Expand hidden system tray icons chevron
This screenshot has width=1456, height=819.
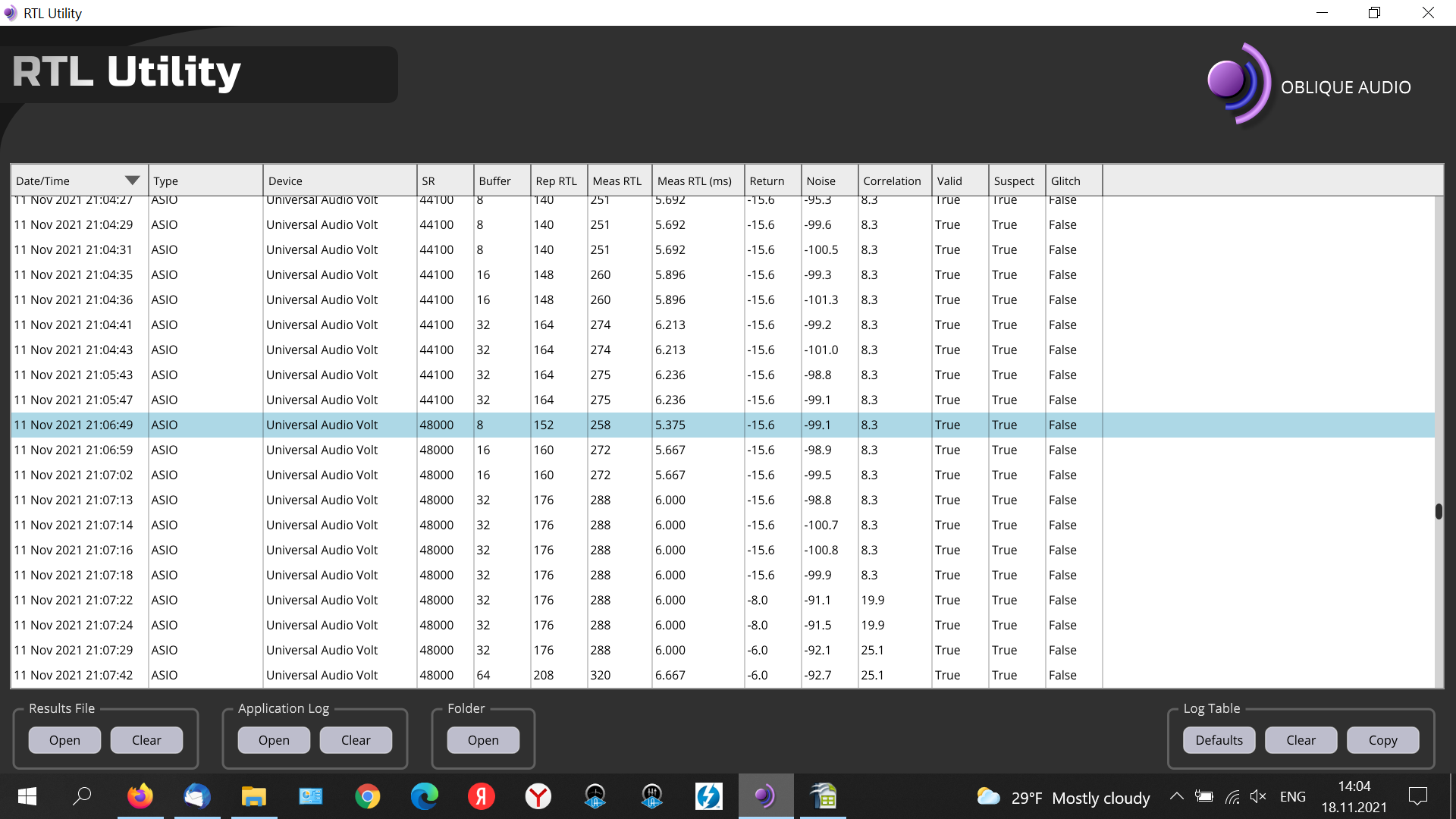click(1176, 796)
